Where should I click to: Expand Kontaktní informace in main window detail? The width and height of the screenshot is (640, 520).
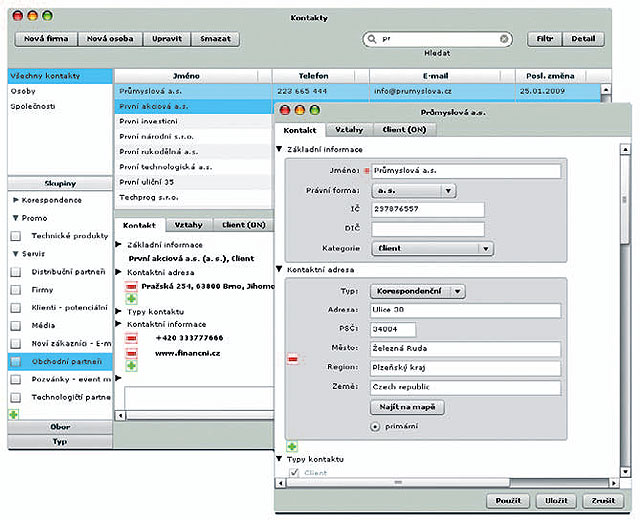pyautogui.click(x=118, y=324)
